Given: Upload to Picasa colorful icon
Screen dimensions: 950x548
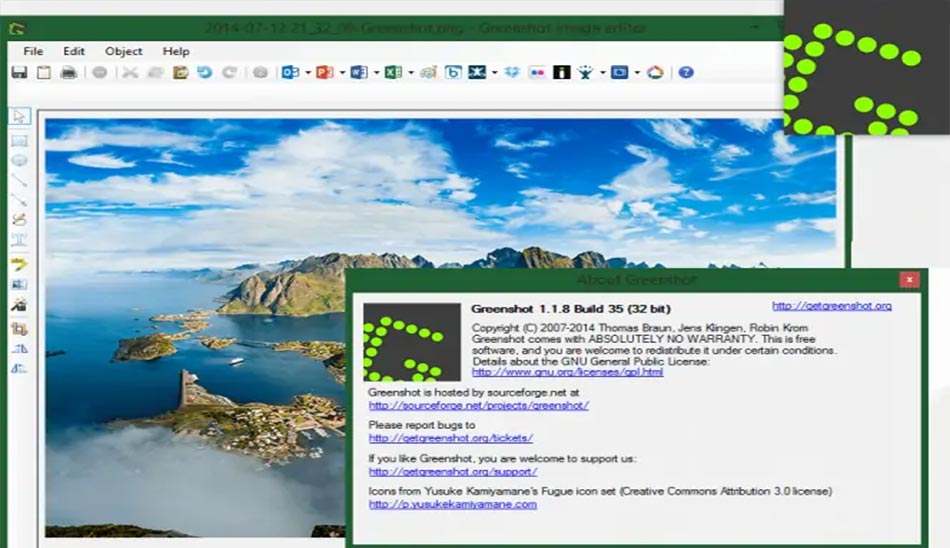Looking at the screenshot, I should 655,73.
